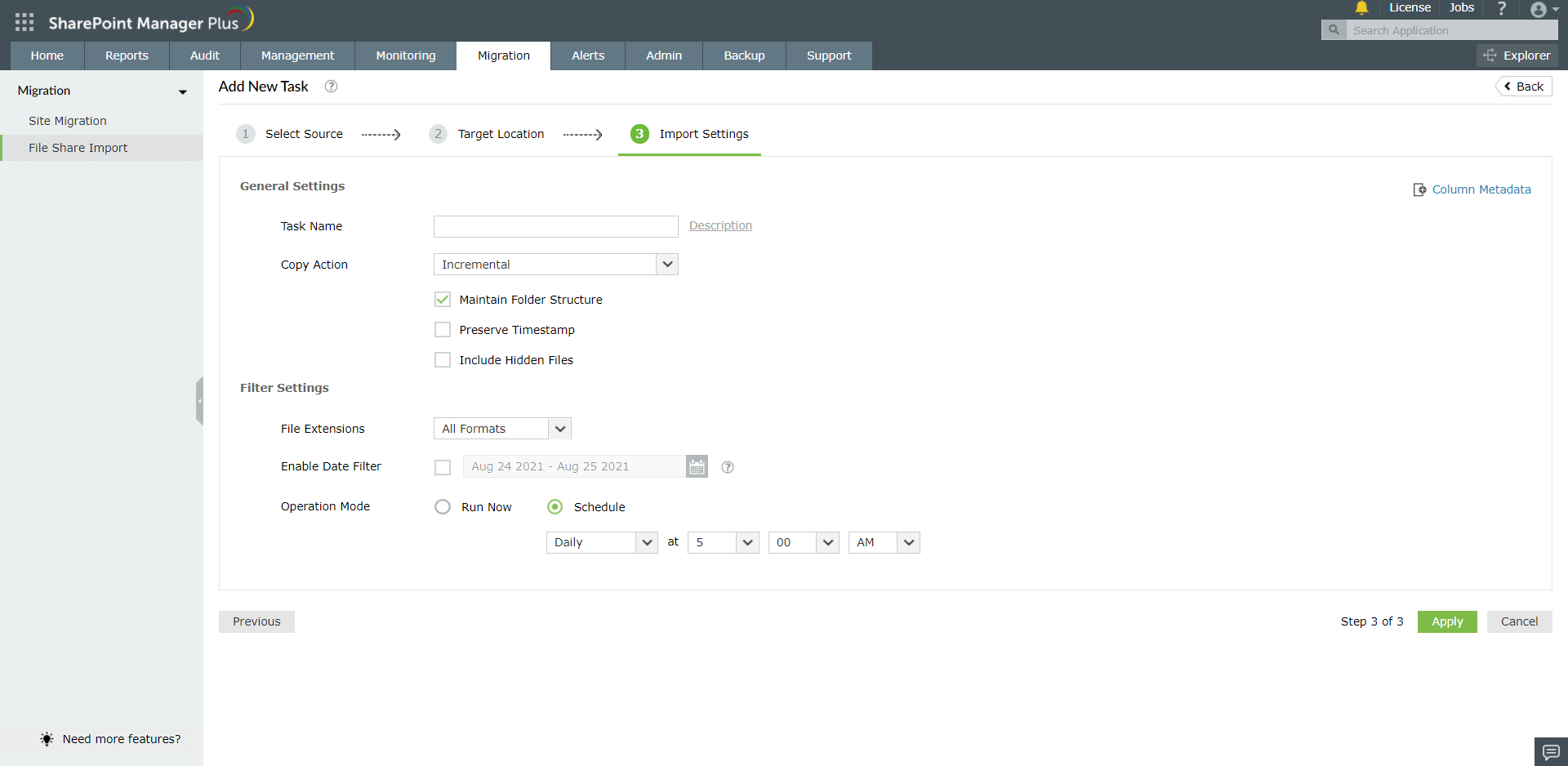Image resolution: width=1568 pixels, height=766 pixels.
Task: Focus the Task Name input field
Action: pyautogui.click(x=556, y=226)
